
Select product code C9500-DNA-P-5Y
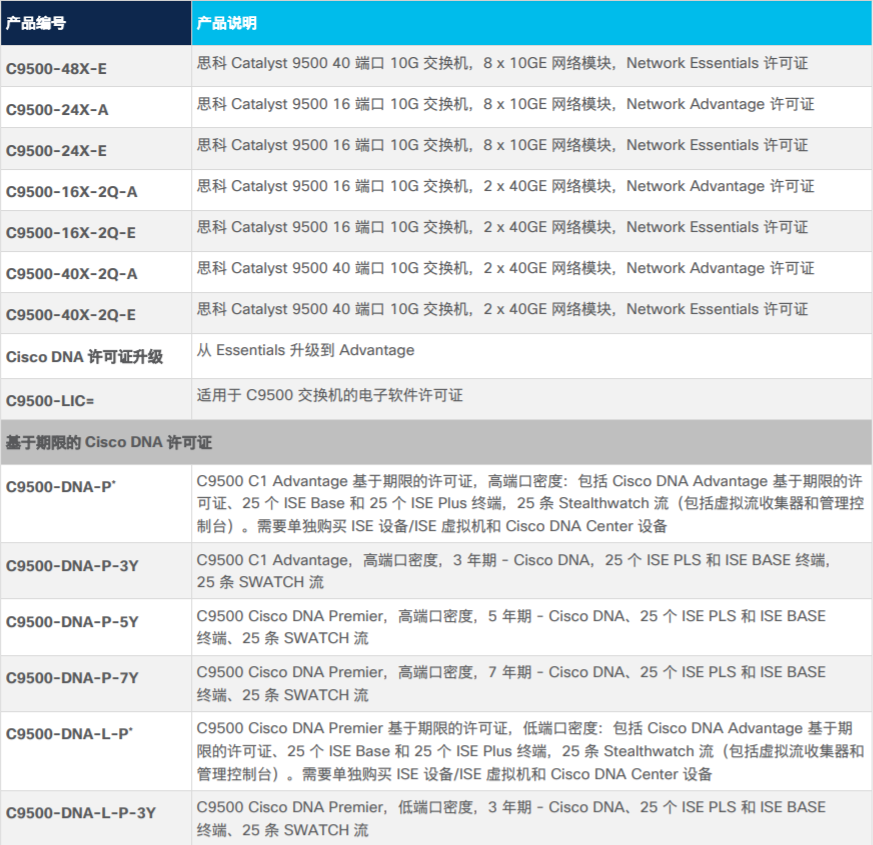[x=72, y=622]
